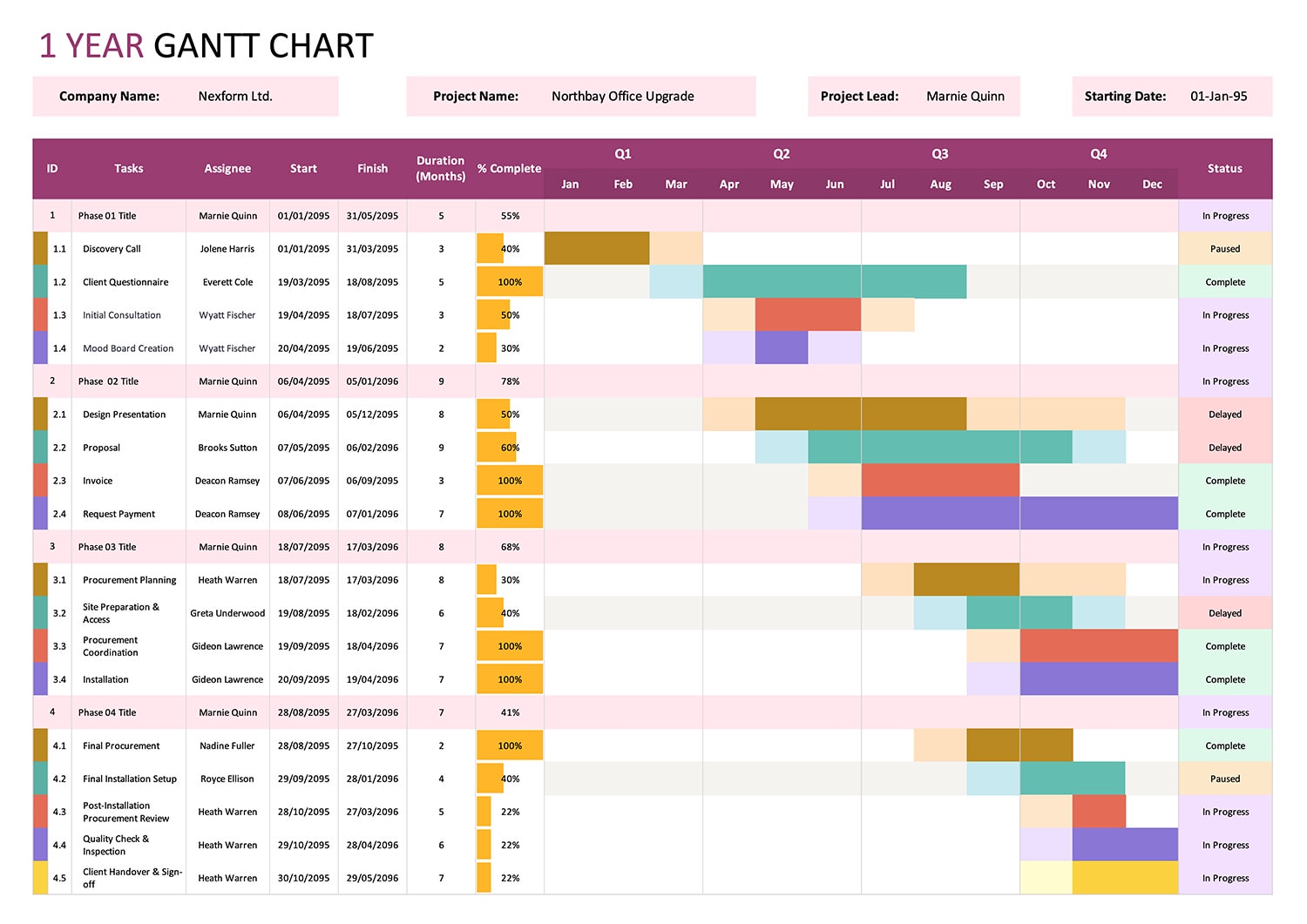Image resolution: width=1307 pixels, height=924 pixels.
Task: Click the Project Name field showing Northbay Office Upgrade
Action: pyautogui.click(x=622, y=96)
